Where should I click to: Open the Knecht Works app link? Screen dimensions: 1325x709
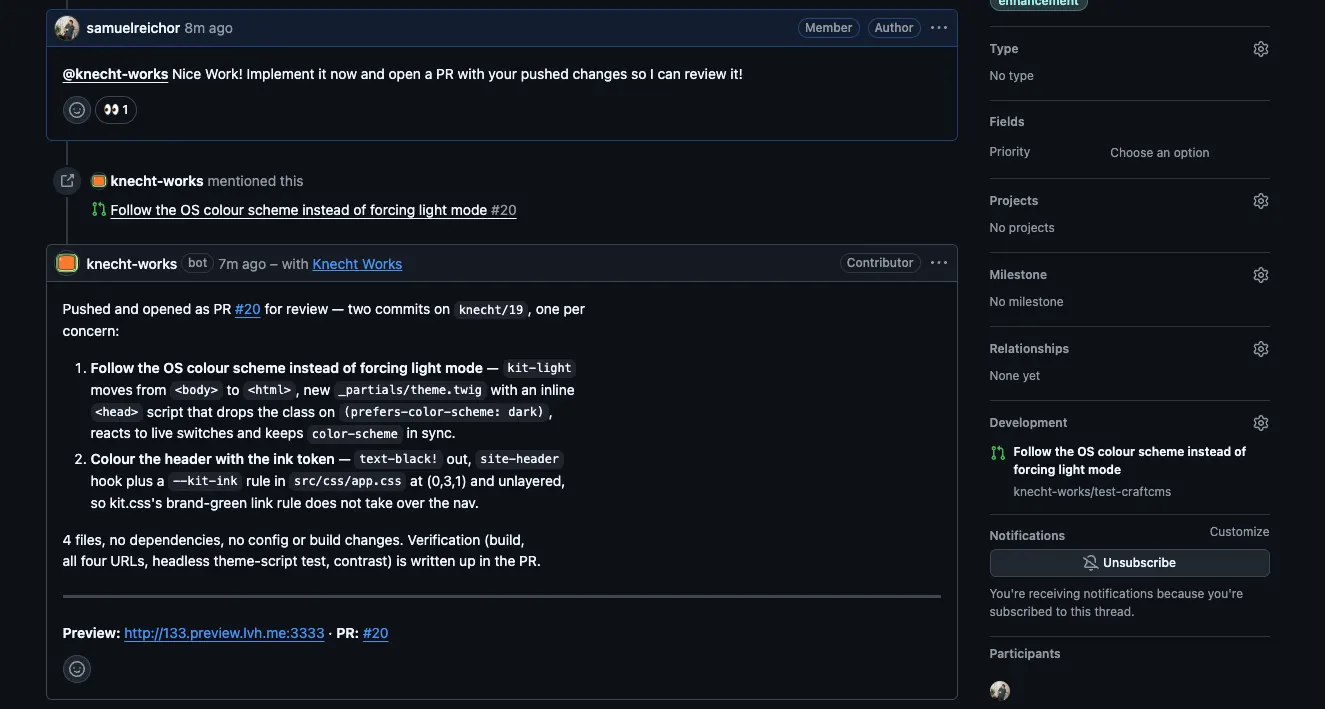(x=357, y=264)
